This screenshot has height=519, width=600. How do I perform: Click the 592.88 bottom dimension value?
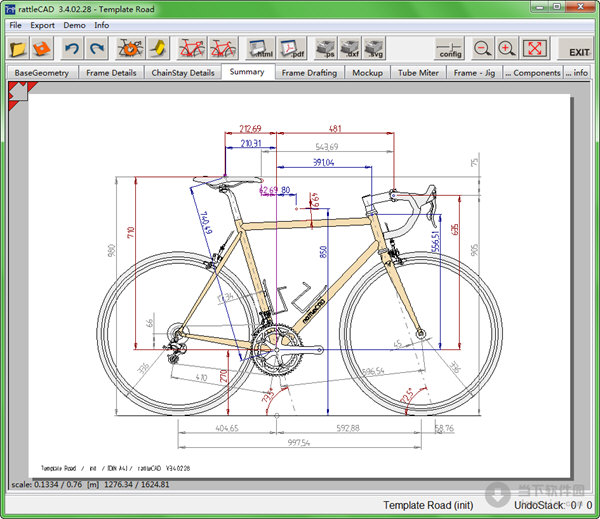coord(348,428)
